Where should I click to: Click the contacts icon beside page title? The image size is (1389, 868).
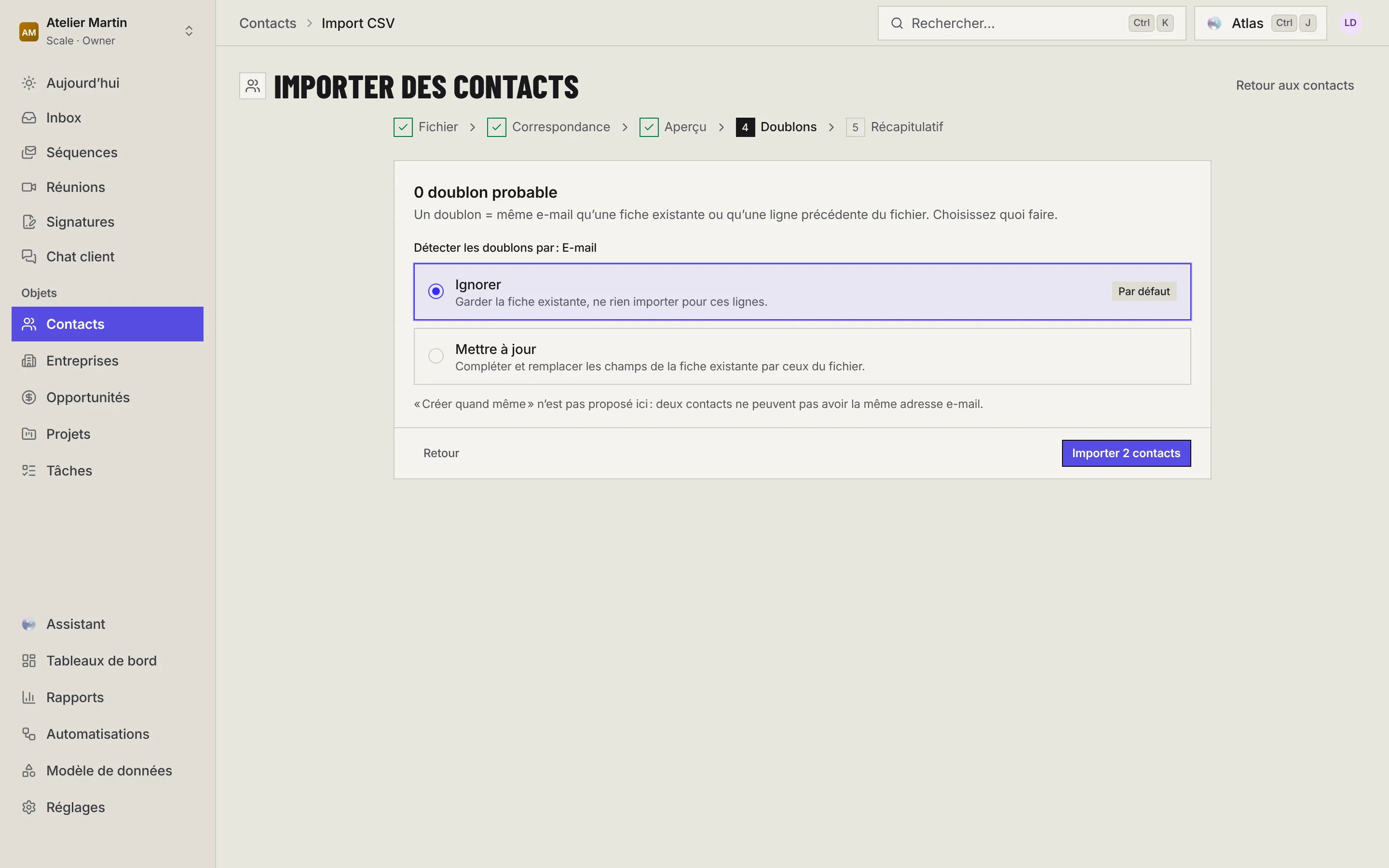(x=253, y=86)
